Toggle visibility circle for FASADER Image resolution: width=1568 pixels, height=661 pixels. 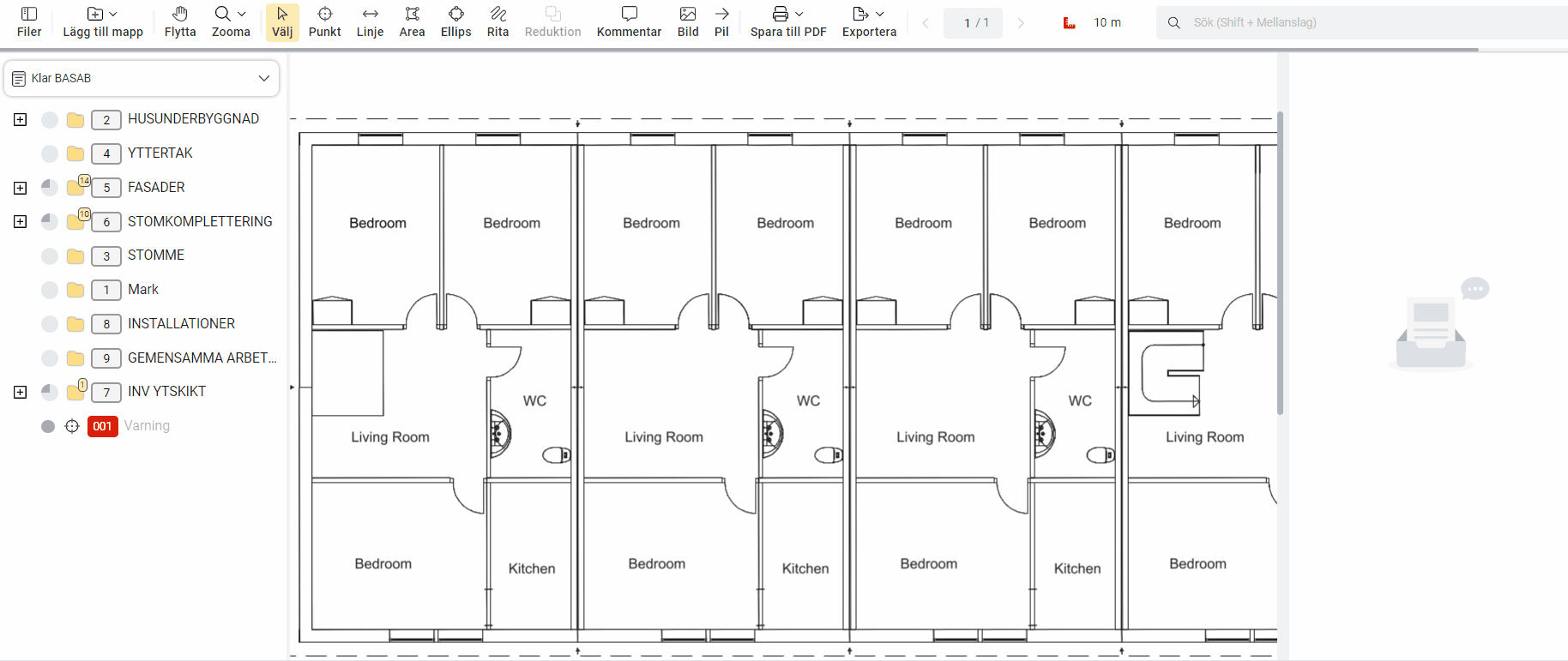(50, 188)
